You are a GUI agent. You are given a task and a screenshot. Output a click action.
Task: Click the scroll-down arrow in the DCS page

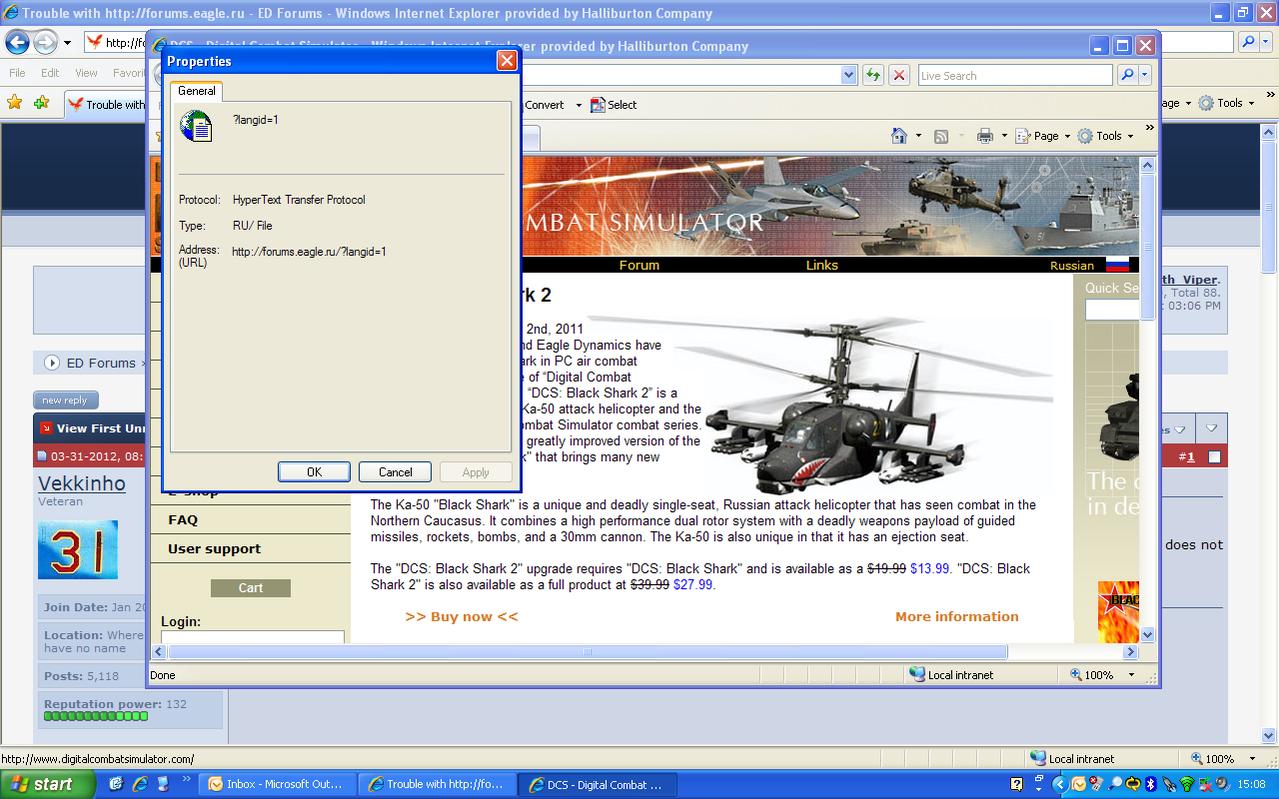pos(1148,634)
